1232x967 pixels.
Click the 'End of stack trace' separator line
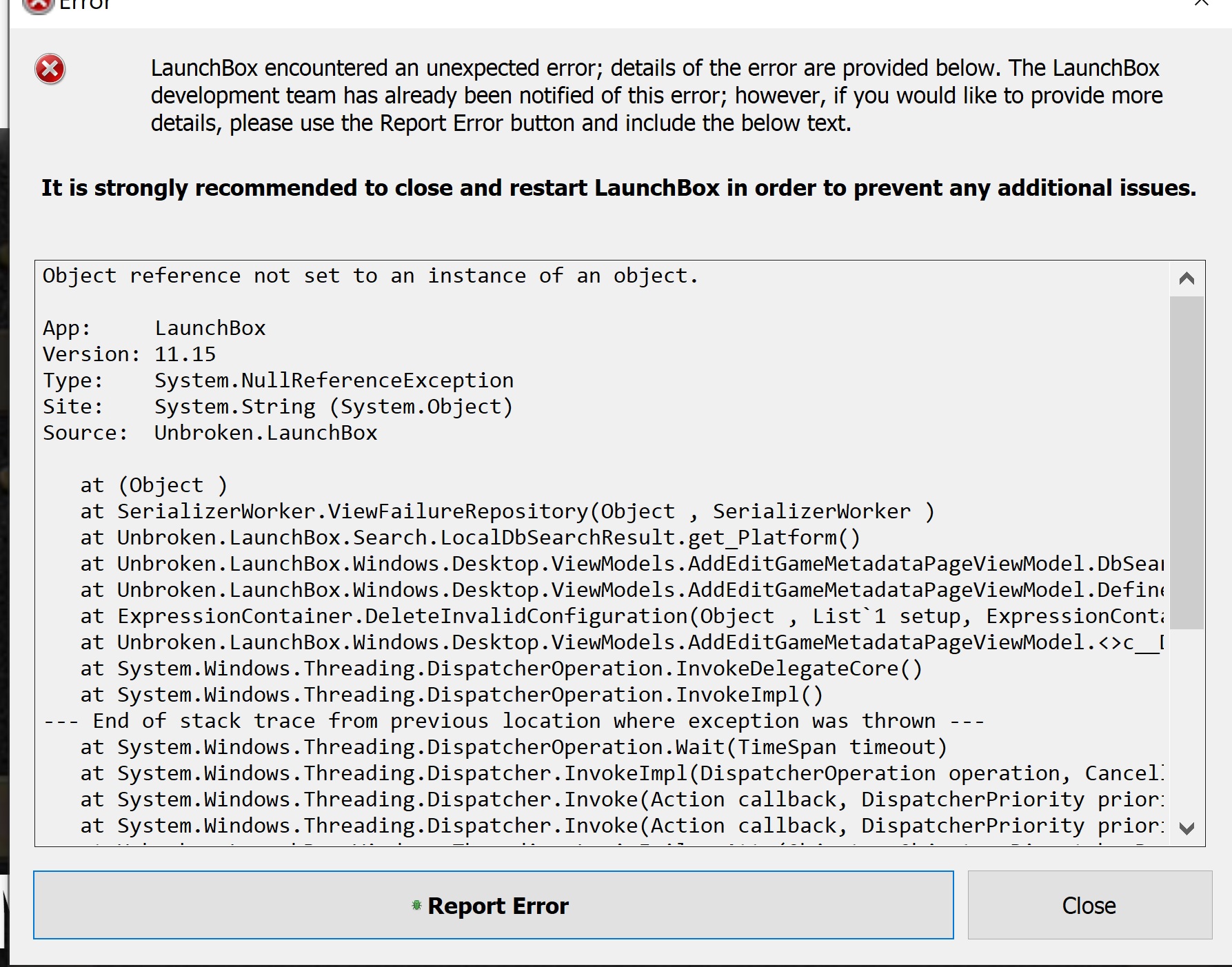click(x=514, y=721)
